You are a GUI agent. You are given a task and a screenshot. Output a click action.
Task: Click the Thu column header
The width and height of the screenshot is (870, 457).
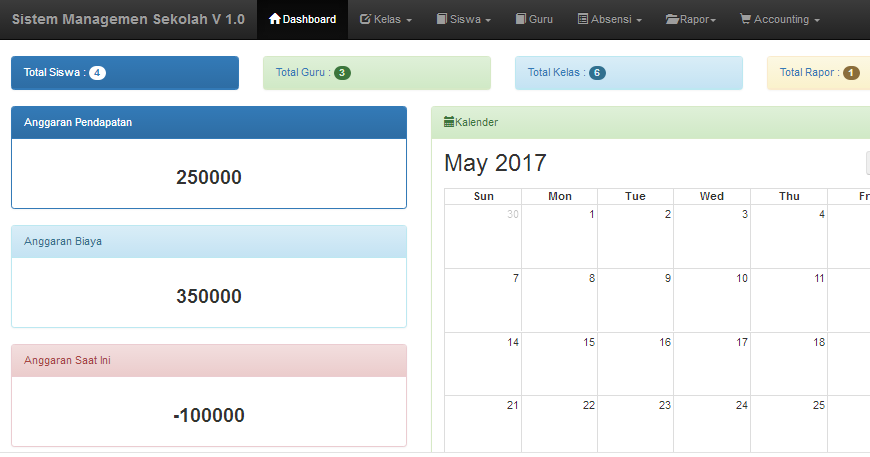tap(789, 196)
